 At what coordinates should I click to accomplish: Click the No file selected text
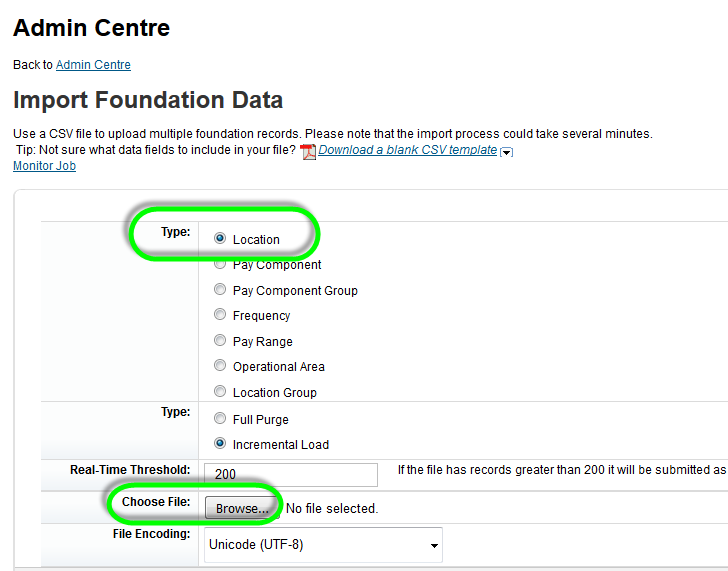332,508
